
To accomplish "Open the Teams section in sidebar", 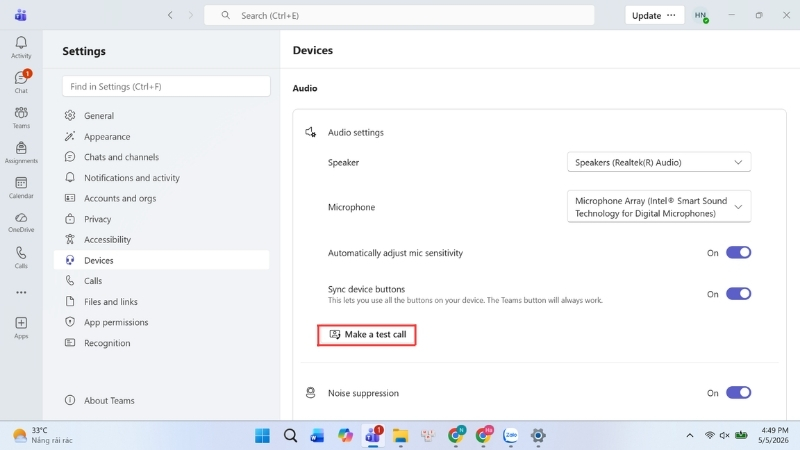I will (21, 117).
